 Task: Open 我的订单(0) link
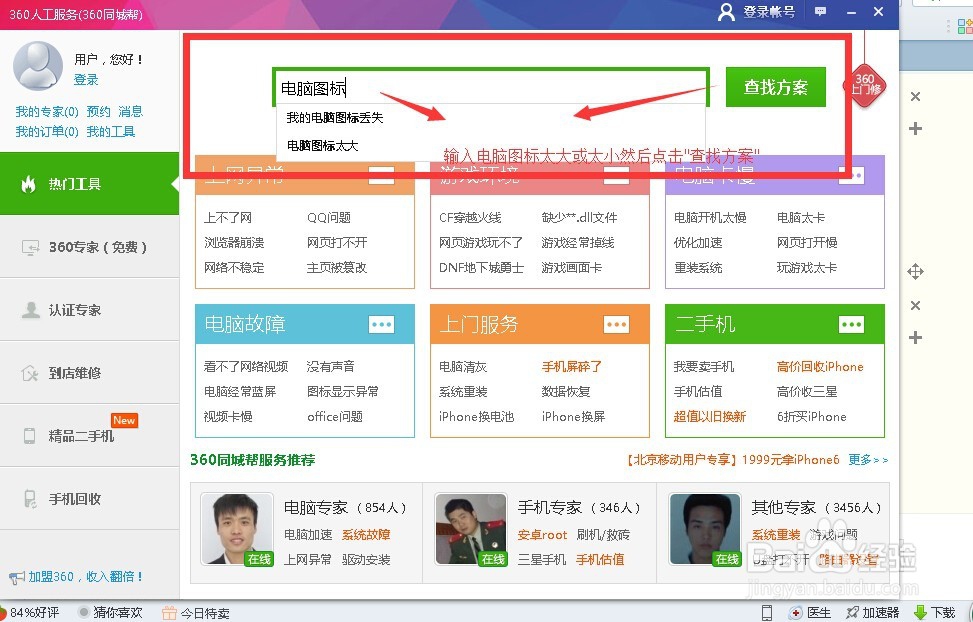47,132
